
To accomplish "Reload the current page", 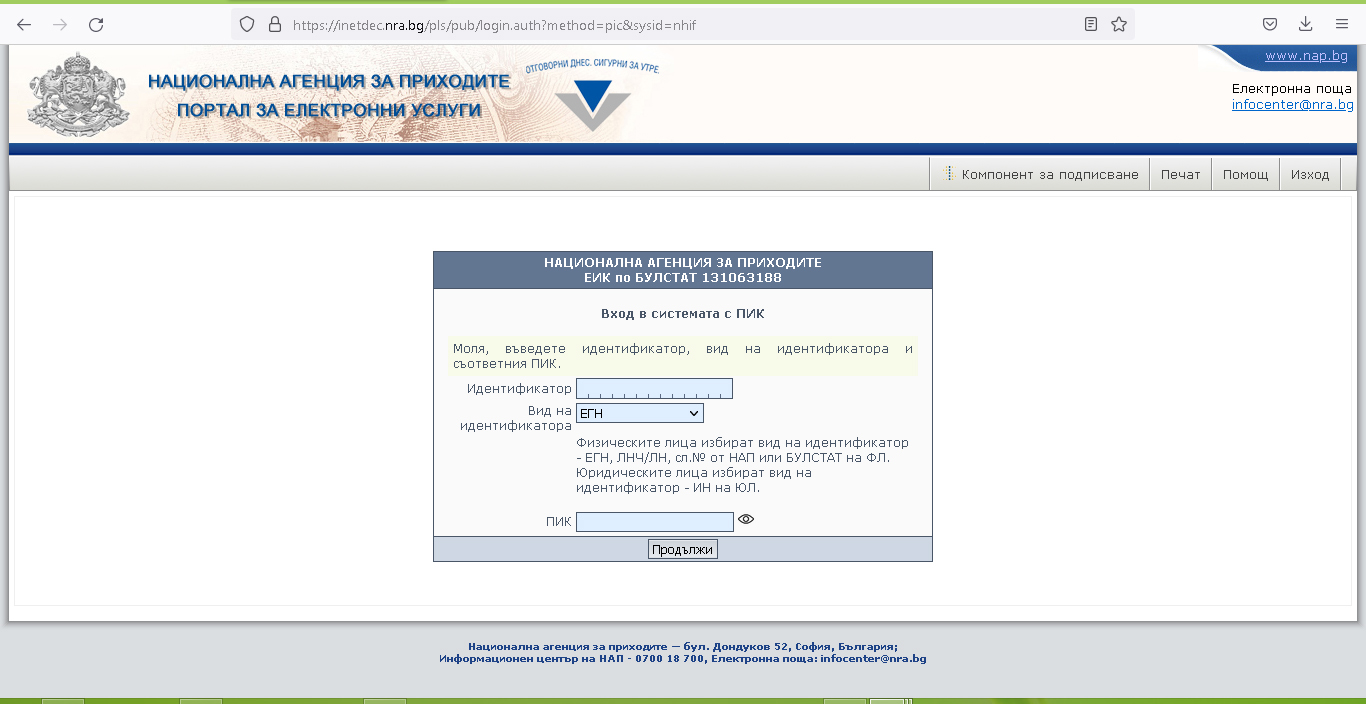I will click(x=96, y=25).
